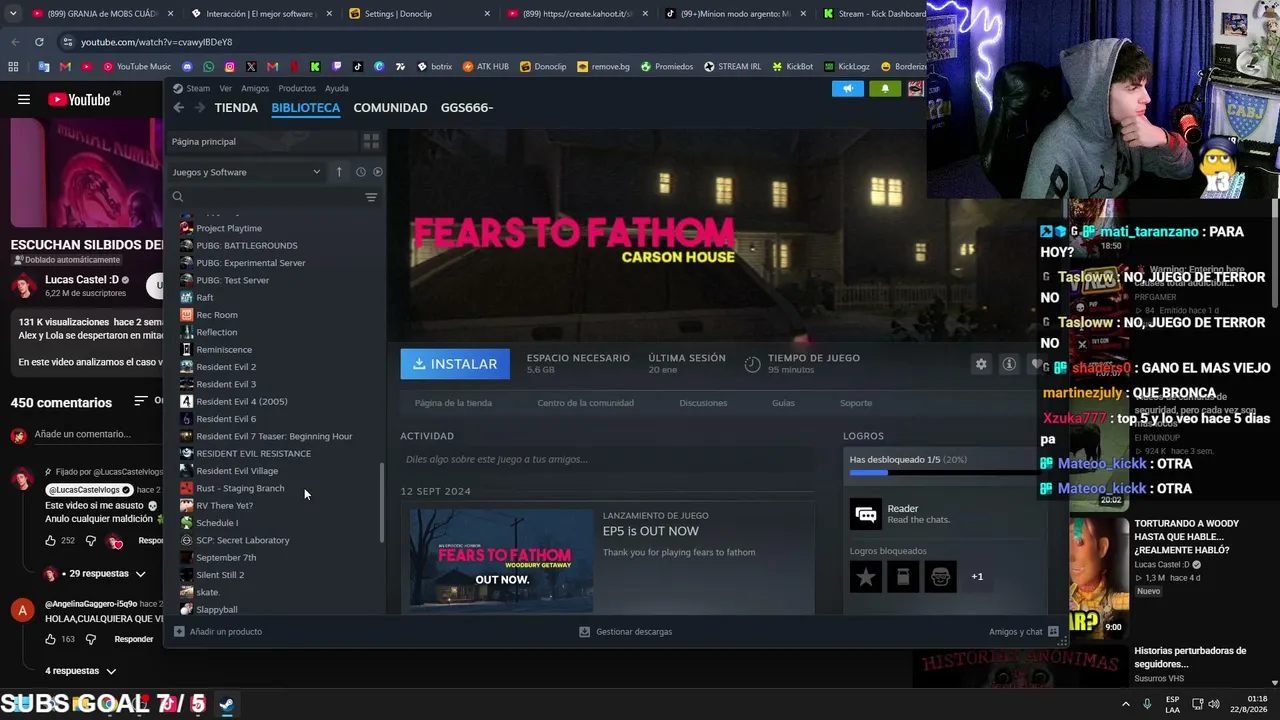Open the Instagram bookmark icon
The image size is (1280, 720).
[229, 67]
